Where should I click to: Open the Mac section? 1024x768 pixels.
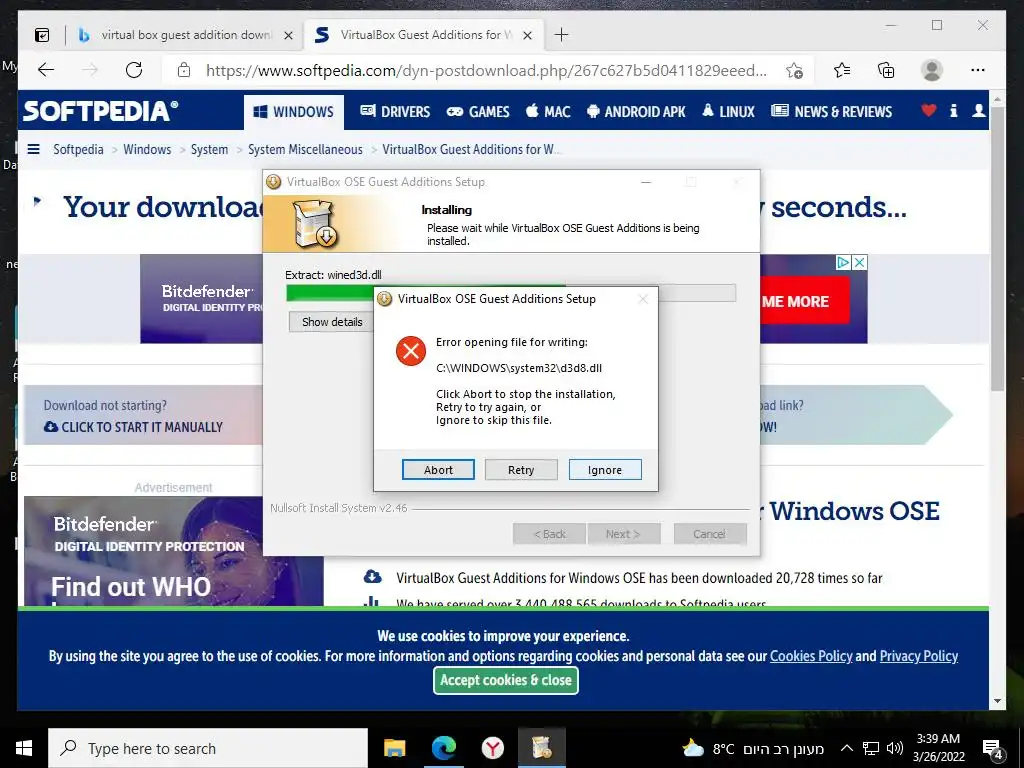pyautogui.click(x=549, y=112)
